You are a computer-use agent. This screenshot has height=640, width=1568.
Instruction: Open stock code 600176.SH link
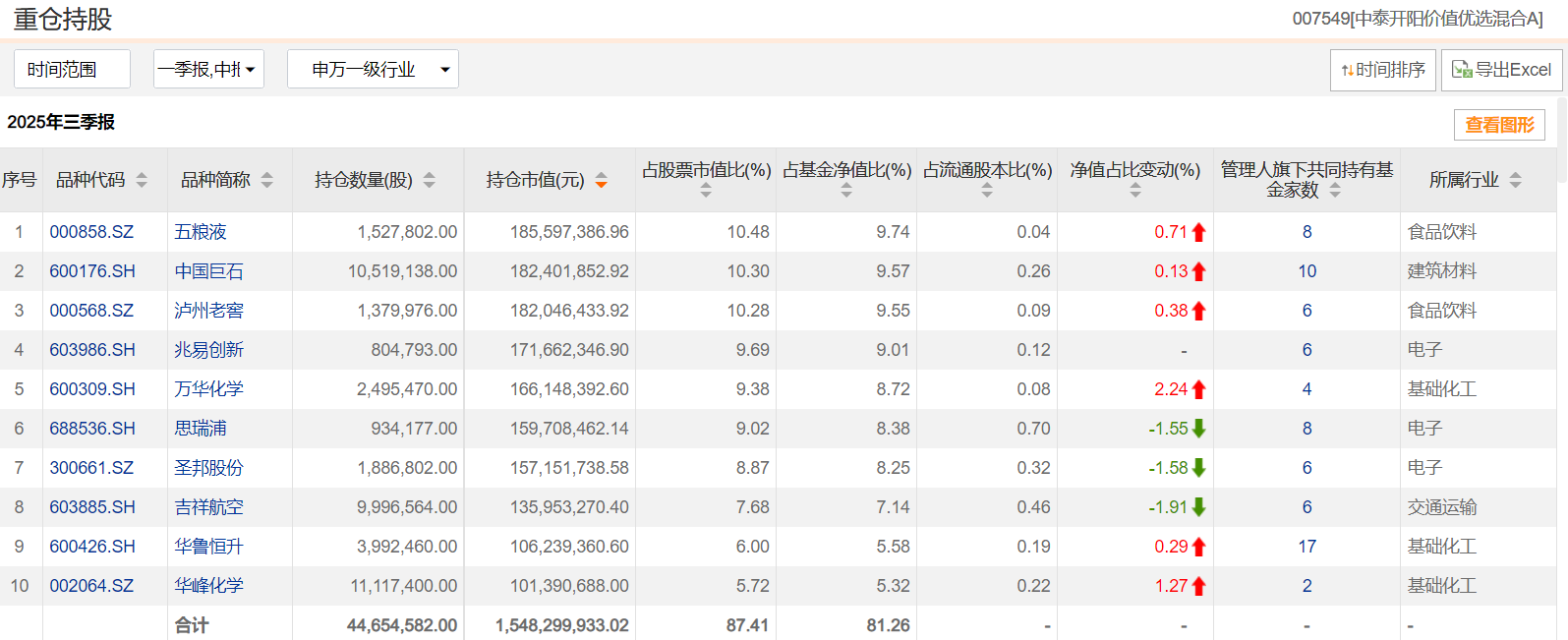[92, 271]
